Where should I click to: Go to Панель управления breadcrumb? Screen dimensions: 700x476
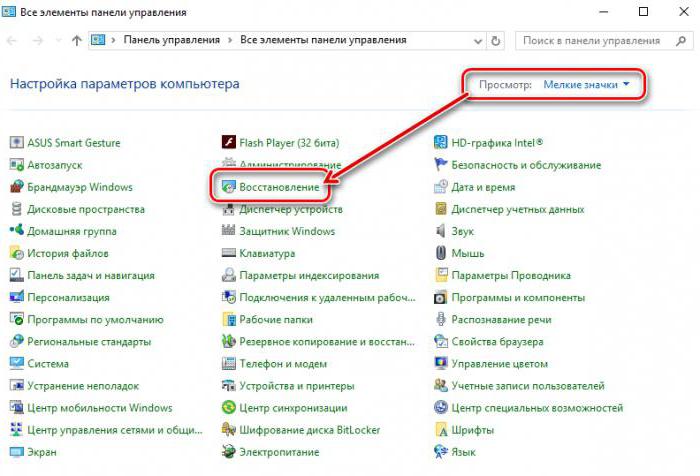(171, 40)
